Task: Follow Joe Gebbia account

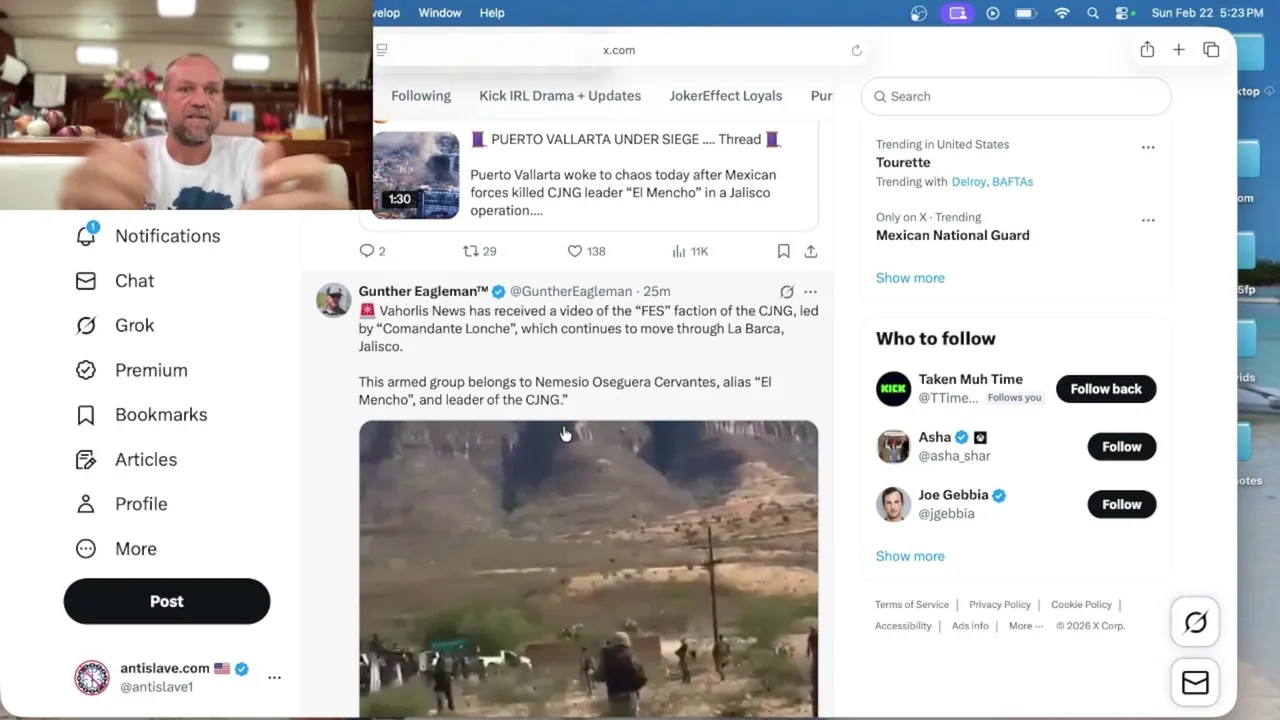Action: (1121, 505)
